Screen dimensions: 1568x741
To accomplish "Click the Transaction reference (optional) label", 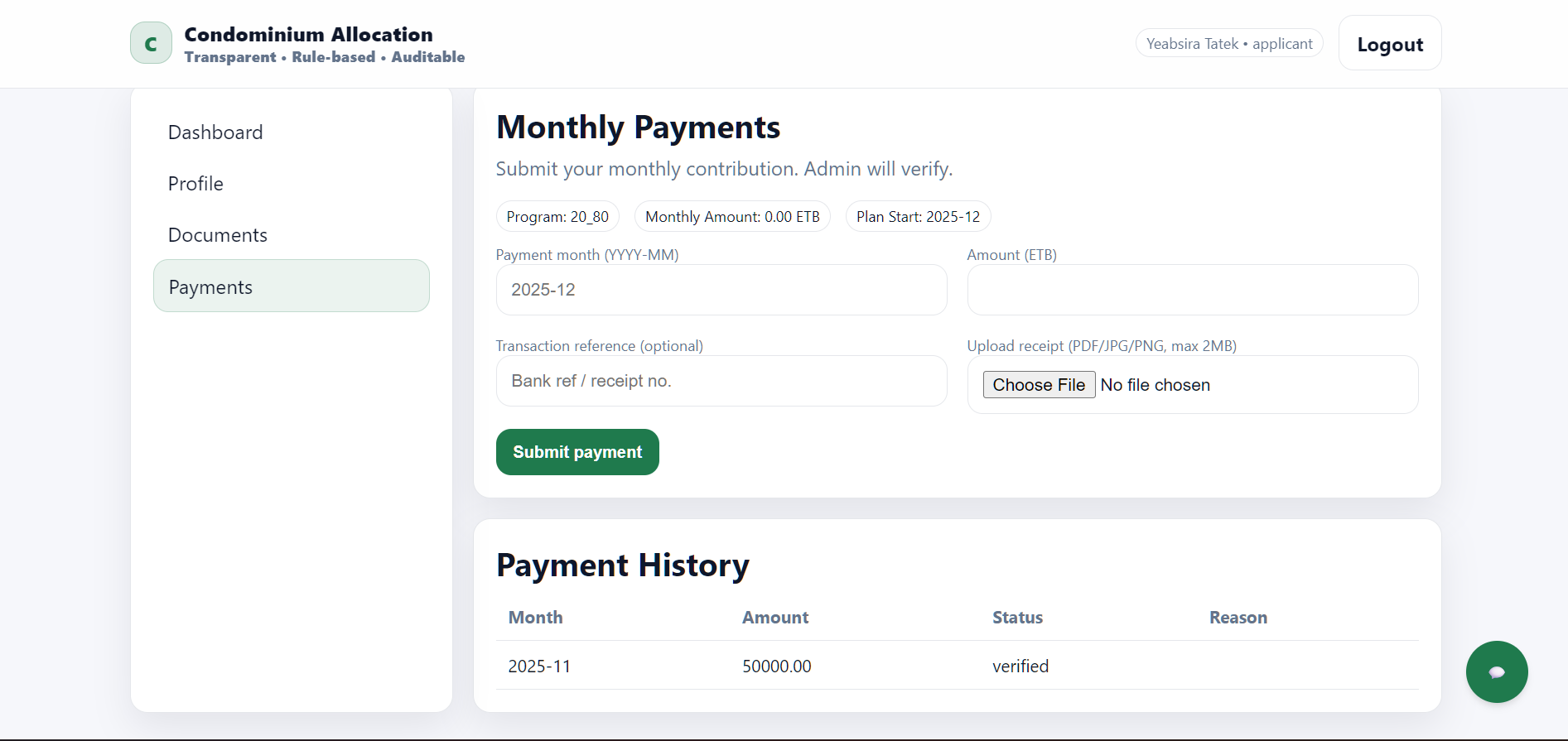I will pos(600,346).
